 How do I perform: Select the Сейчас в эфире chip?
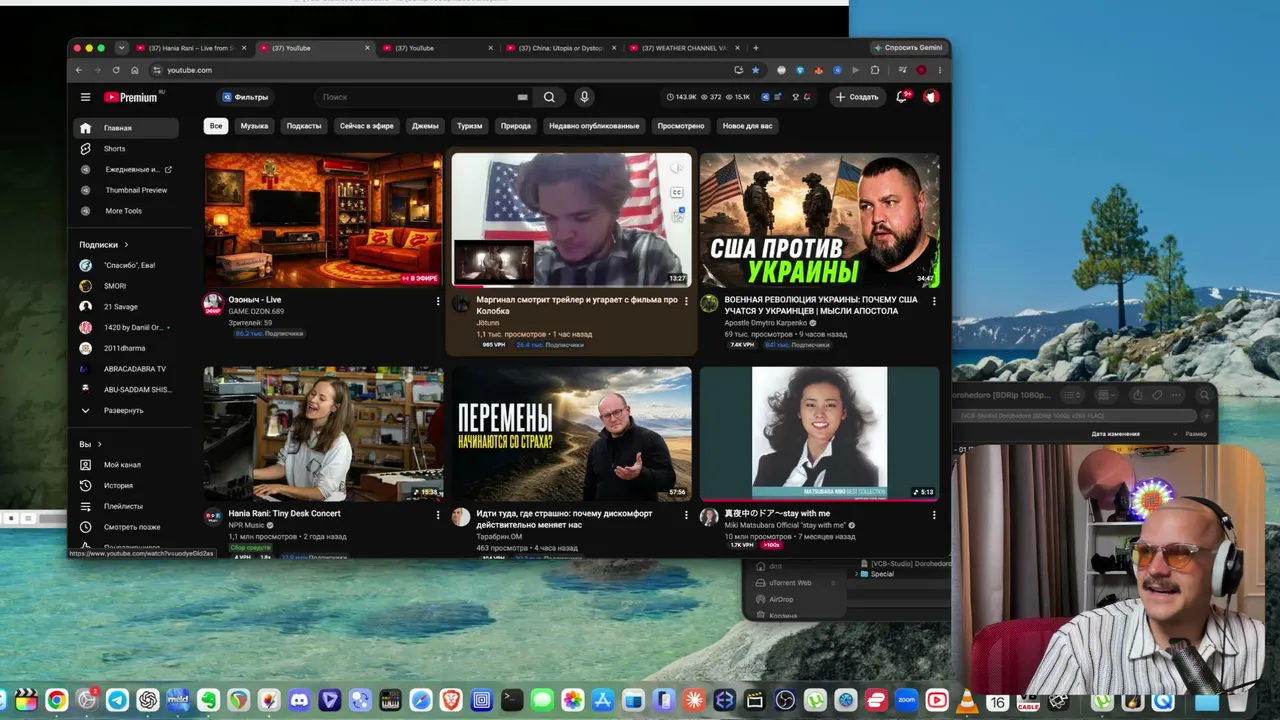click(367, 126)
